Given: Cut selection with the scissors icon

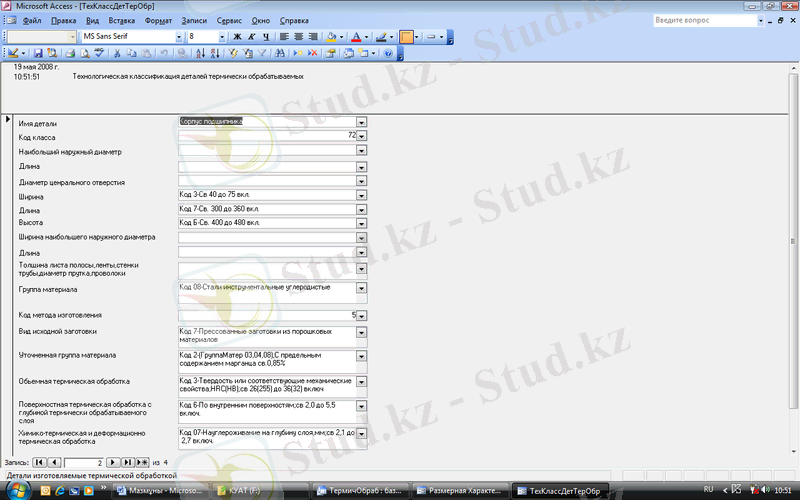Looking at the screenshot, I should point(117,53).
